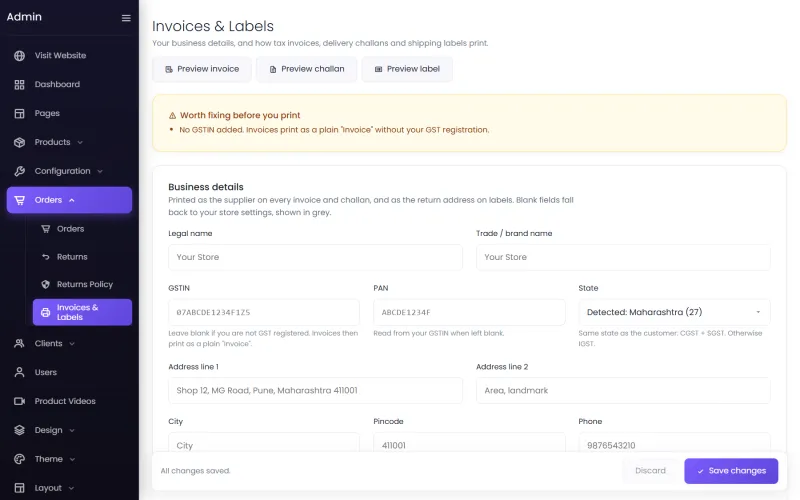This screenshot has height=500, width=800.
Task: Open Returns Policy sidebar item
Action: 82,284
